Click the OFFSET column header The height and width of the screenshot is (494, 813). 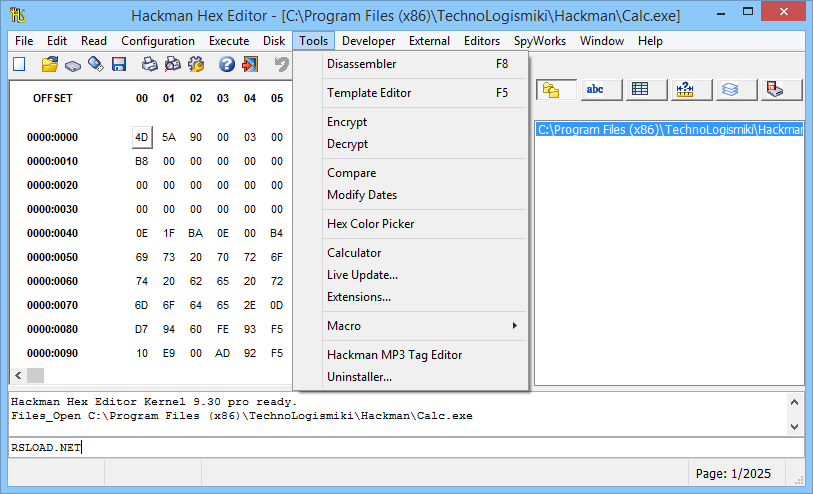click(52, 98)
